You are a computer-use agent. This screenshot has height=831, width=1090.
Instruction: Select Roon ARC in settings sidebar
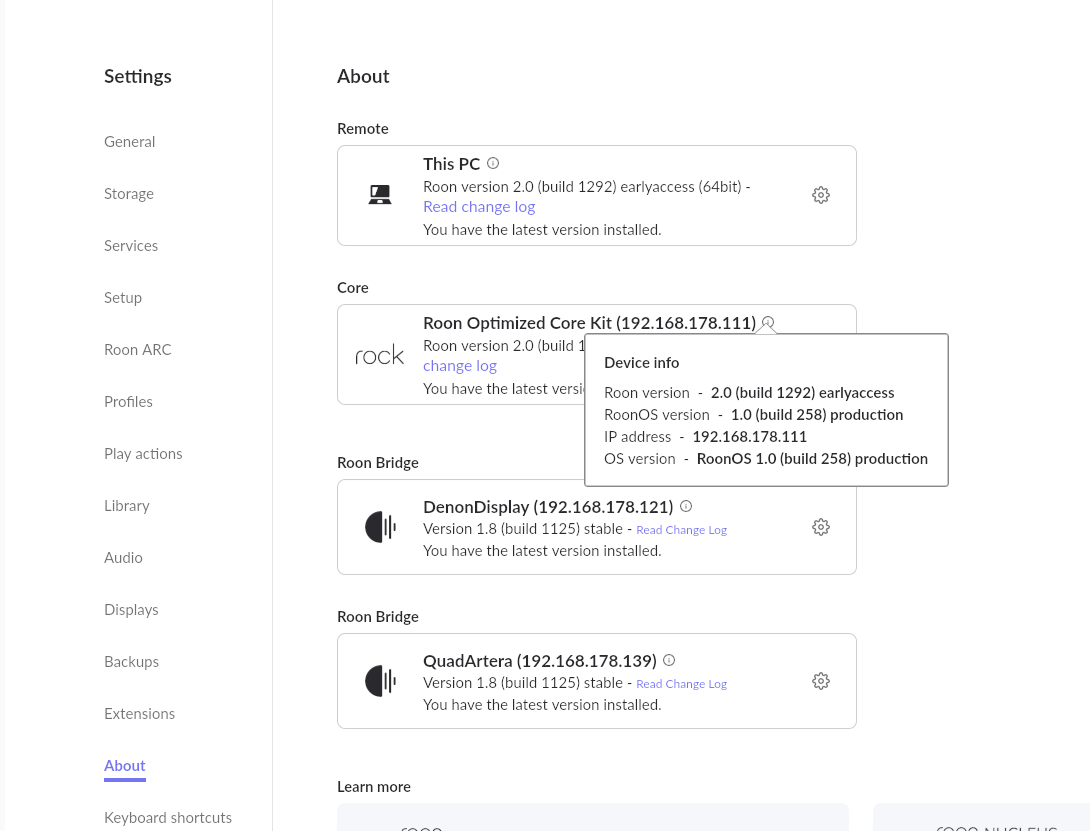coord(138,350)
